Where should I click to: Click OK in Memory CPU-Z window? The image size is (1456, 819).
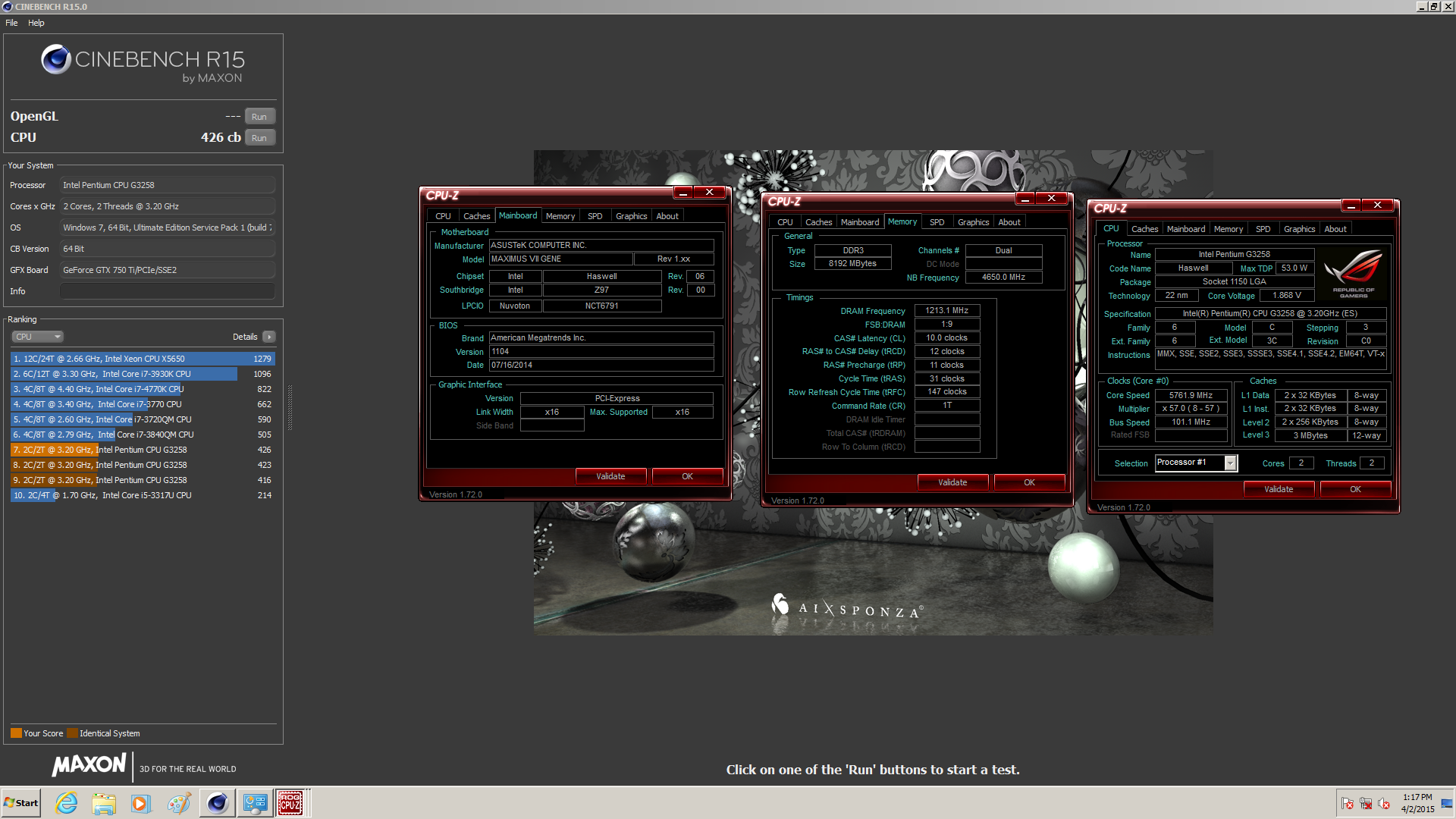pos(1029,482)
